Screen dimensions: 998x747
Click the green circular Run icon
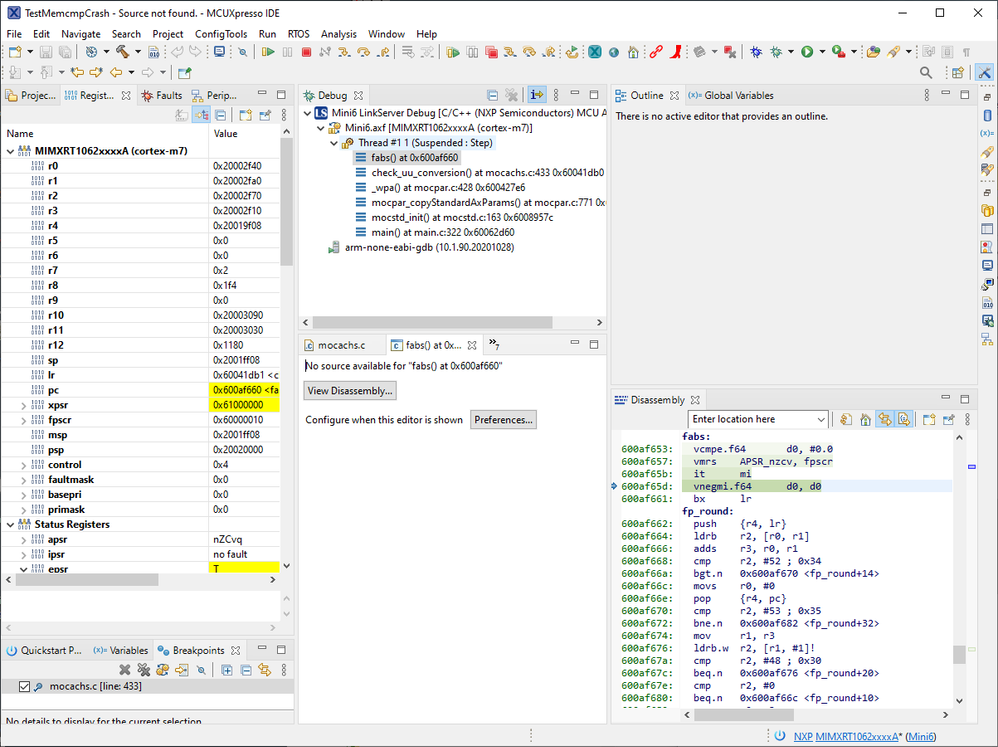[807, 52]
